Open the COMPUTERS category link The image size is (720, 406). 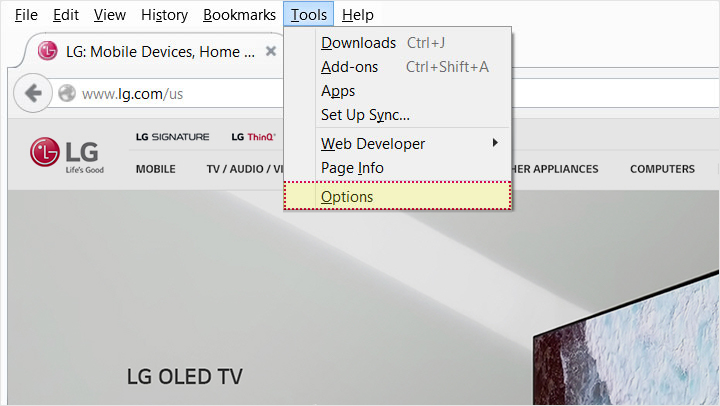pos(662,169)
